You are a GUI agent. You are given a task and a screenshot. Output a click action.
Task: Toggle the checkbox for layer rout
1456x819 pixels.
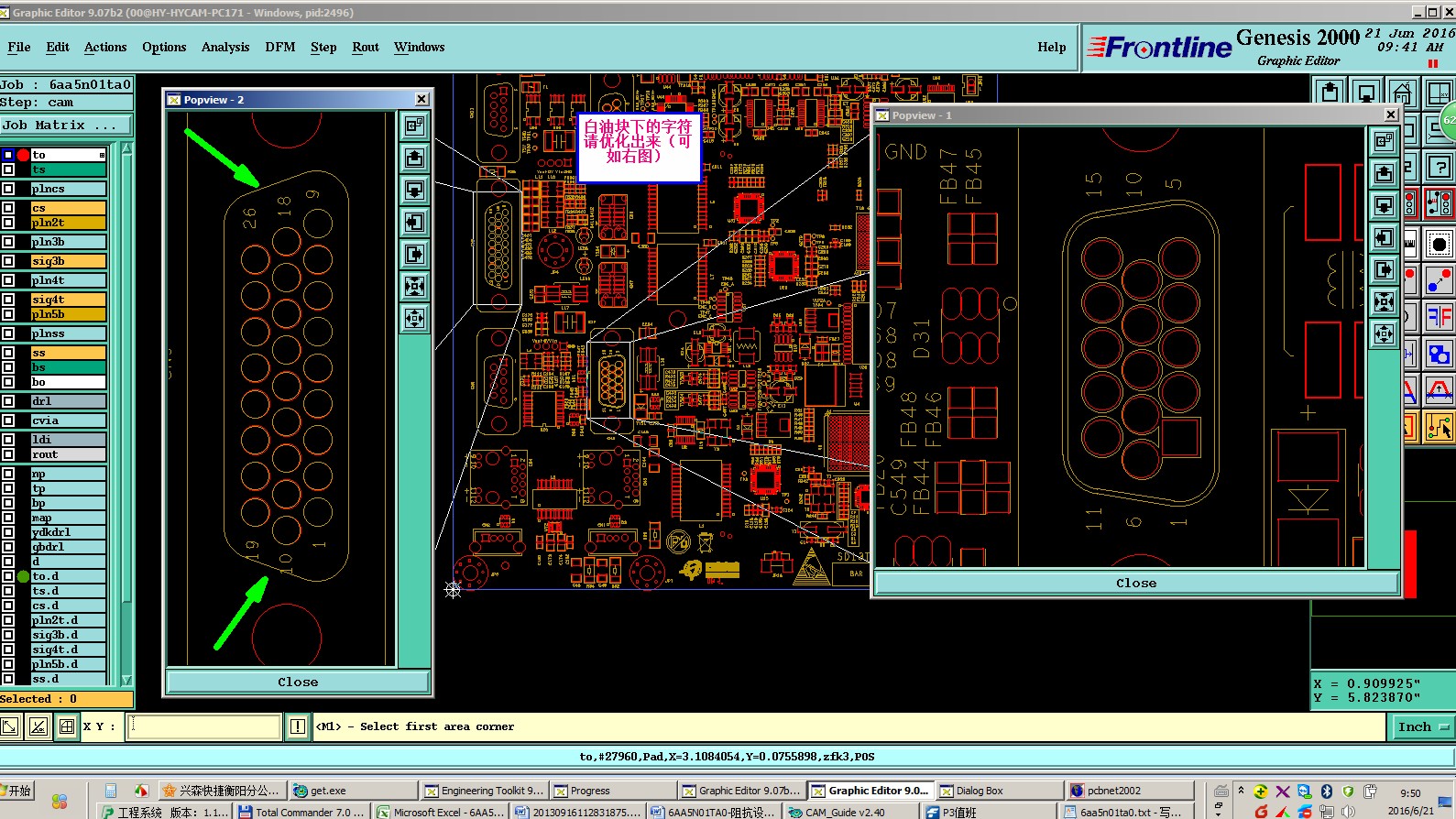[x=8, y=454]
